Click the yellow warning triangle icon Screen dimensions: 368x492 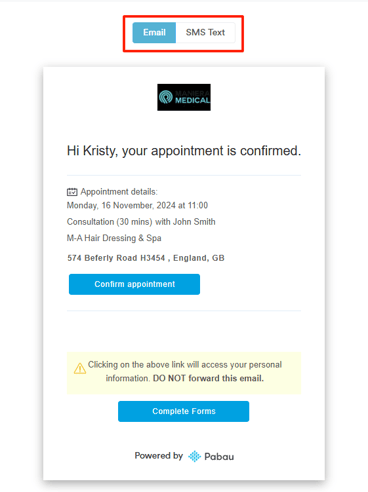(x=80, y=368)
